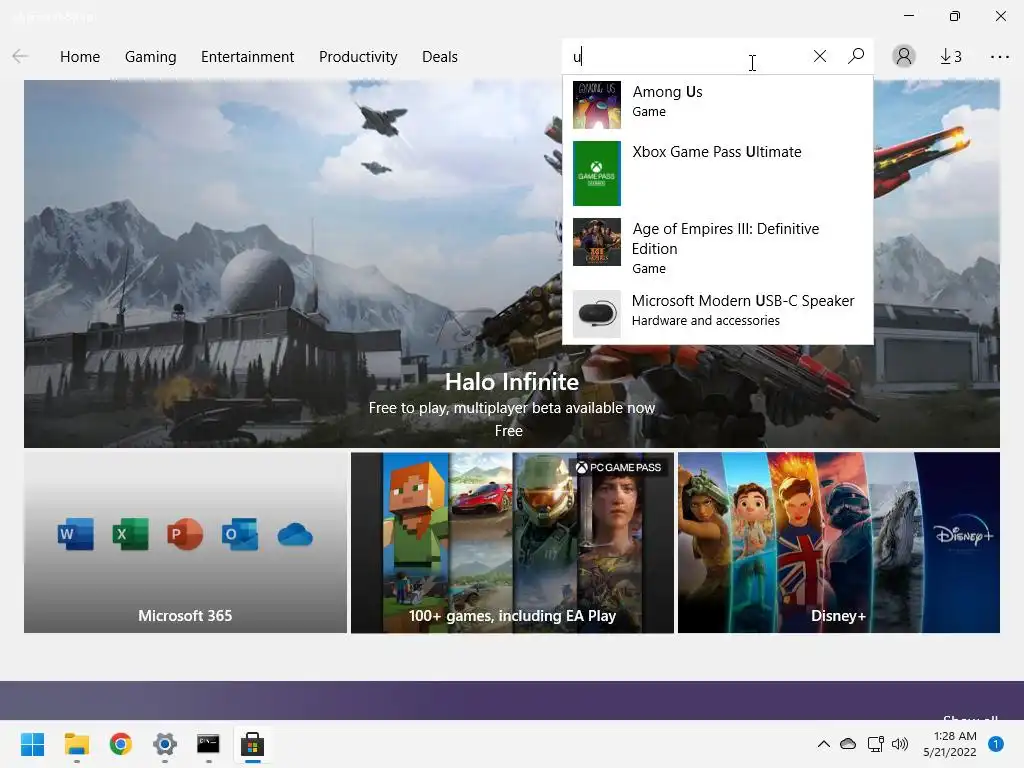Image resolution: width=1024 pixels, height=768 pixels.
Task: Click the OneDrive cloud icon in tile
Action: [295, 535]
